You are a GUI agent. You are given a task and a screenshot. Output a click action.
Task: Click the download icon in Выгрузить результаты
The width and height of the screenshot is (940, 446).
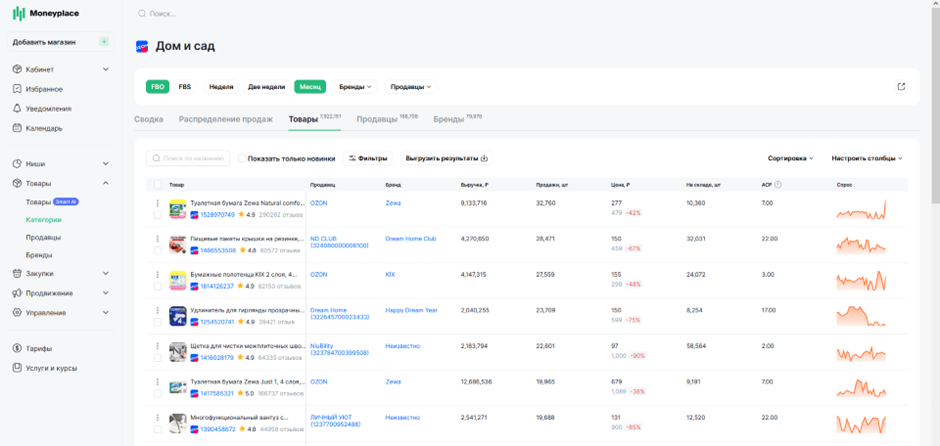(484, 158)
